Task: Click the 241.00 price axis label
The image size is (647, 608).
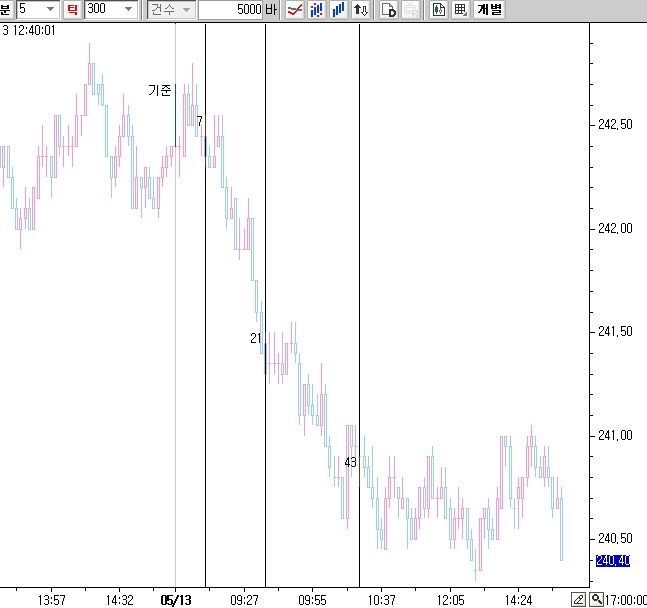Action: (615, 435)
